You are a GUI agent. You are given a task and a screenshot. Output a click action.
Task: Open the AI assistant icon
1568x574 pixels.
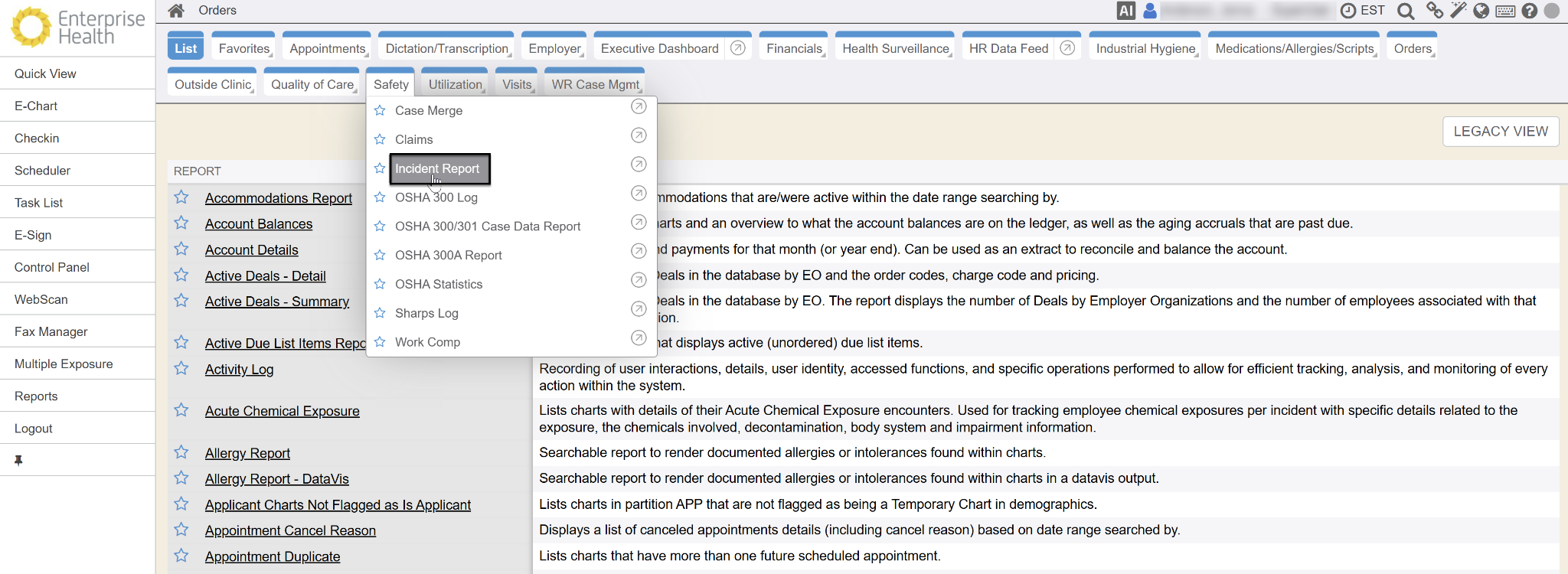[1125, 11]
